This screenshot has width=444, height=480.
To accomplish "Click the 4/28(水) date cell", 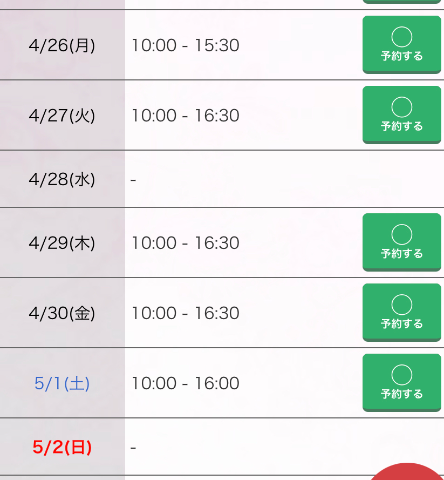I will tap(62, 179).
